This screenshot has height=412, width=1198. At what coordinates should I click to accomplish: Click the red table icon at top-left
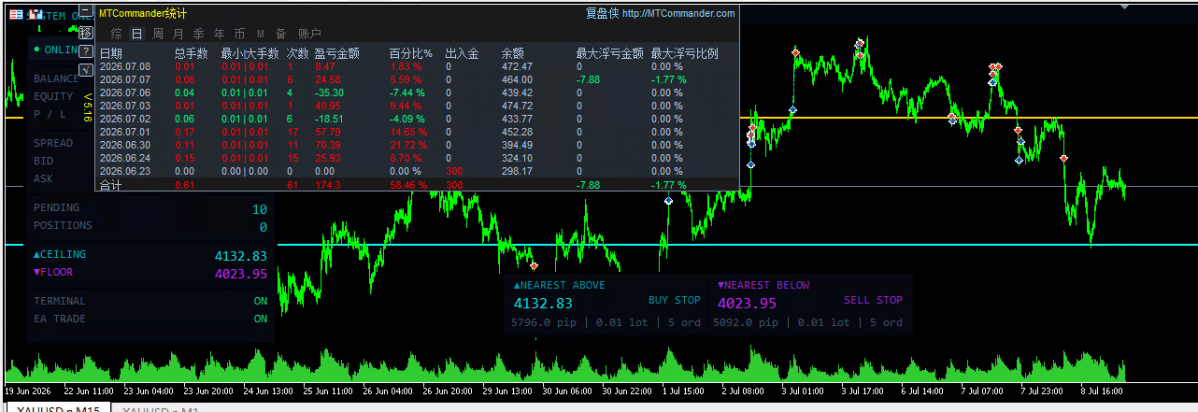16,15
